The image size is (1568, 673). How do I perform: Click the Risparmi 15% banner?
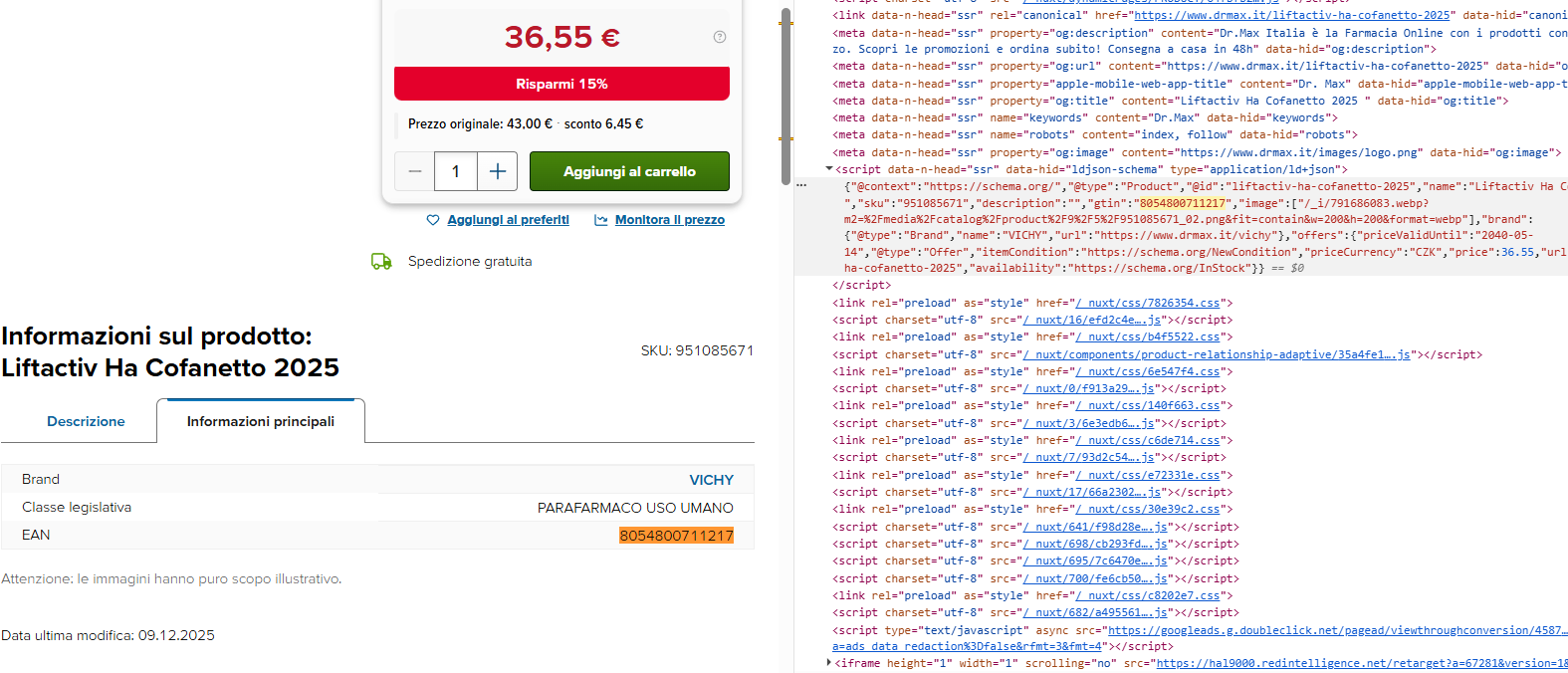point(561,84)
